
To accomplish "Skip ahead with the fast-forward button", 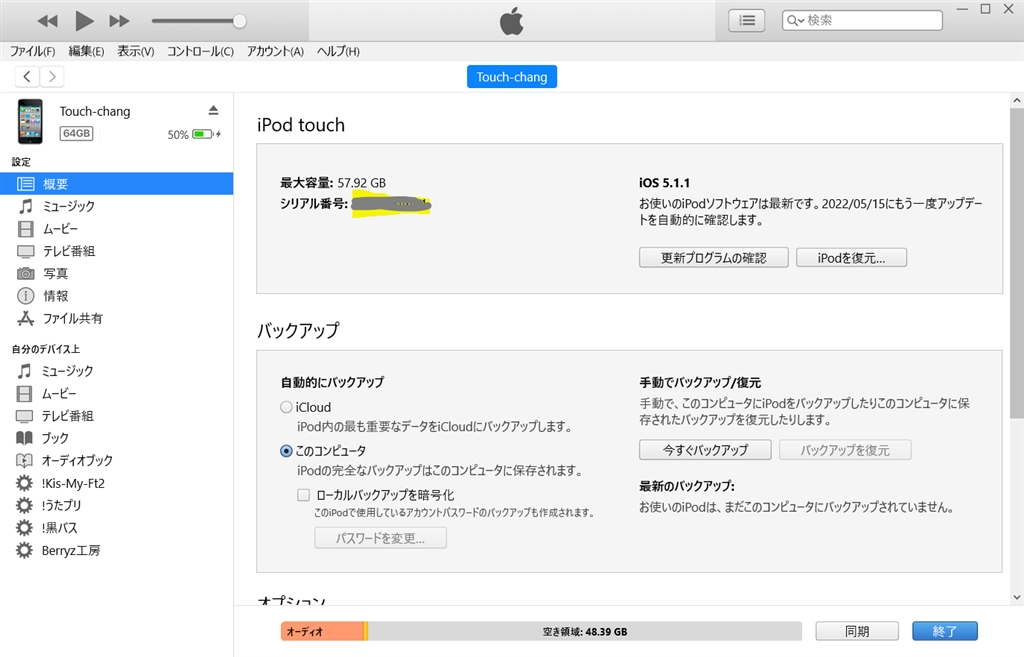I will click(119, 21).
